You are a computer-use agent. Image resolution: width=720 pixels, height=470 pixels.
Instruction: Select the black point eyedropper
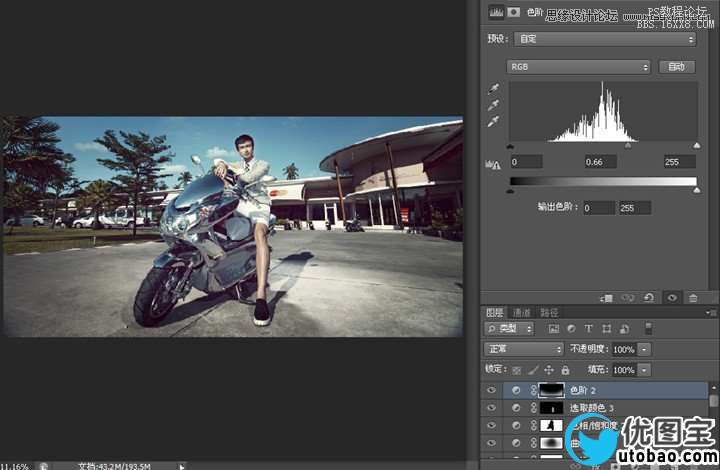pos(492,89)
